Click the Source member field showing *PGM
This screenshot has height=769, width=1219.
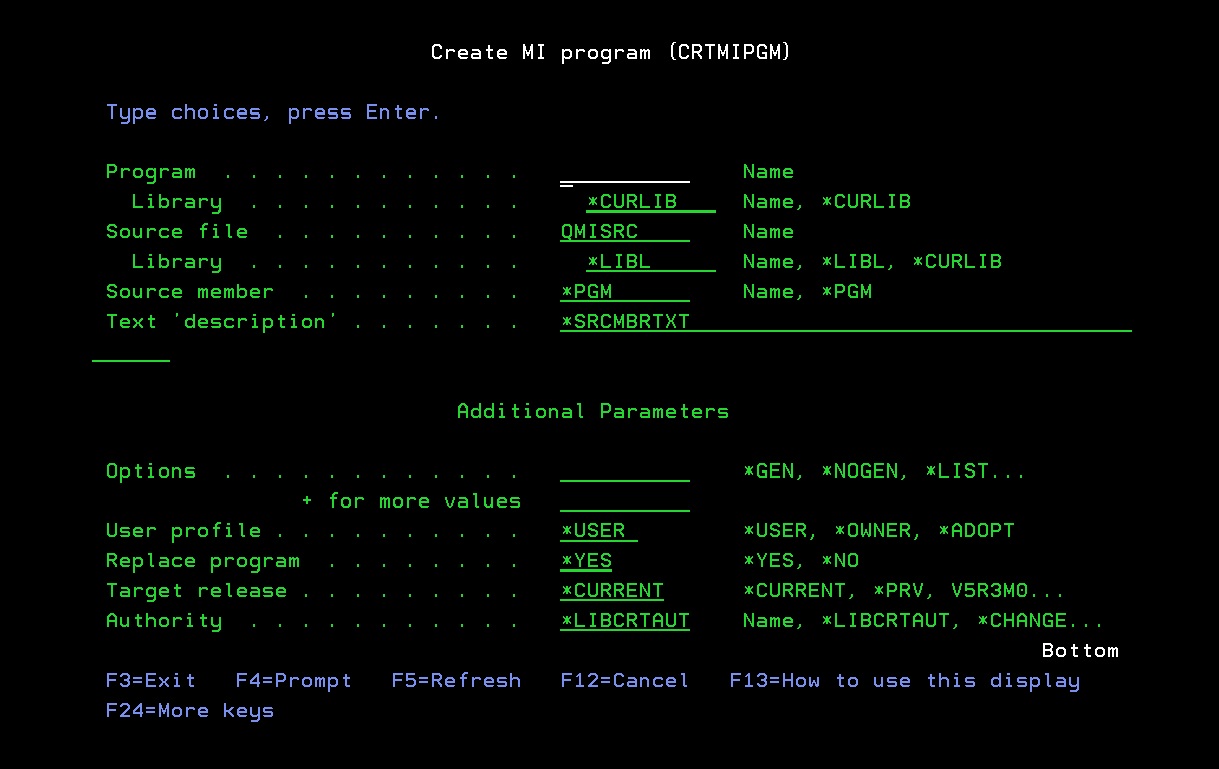click(x=624, y=292)
